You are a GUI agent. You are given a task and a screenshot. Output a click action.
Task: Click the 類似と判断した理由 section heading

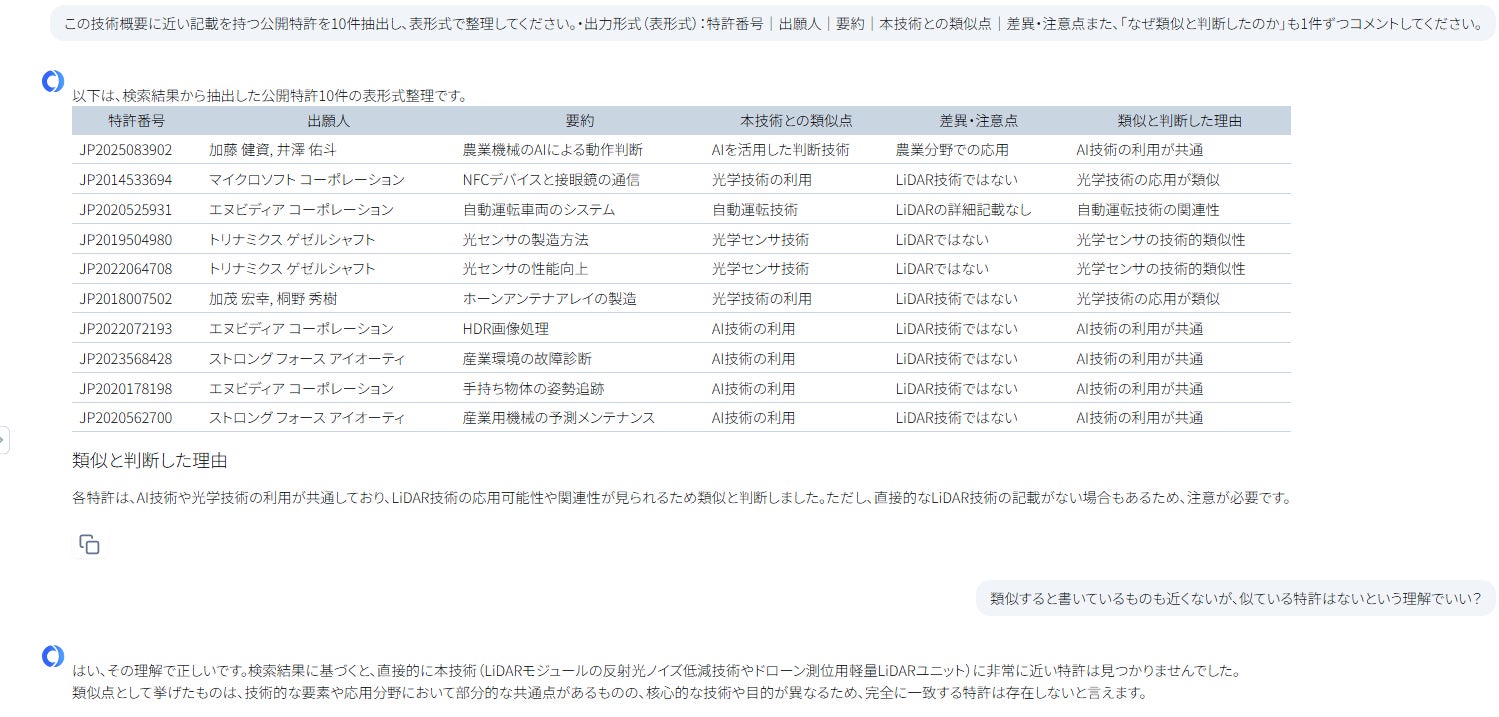[x=150, y=461]
